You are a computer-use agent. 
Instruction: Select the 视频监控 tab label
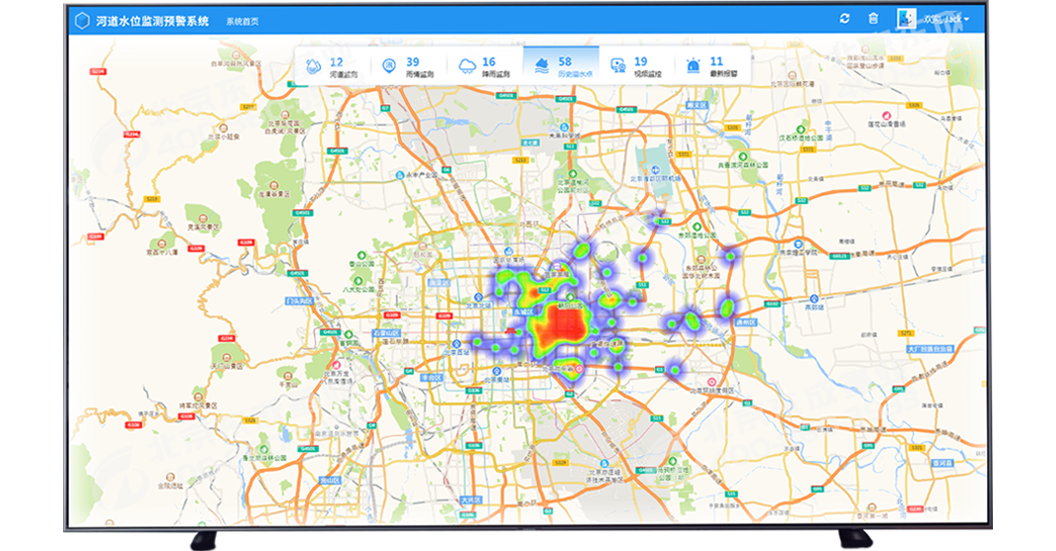point(647,74)
